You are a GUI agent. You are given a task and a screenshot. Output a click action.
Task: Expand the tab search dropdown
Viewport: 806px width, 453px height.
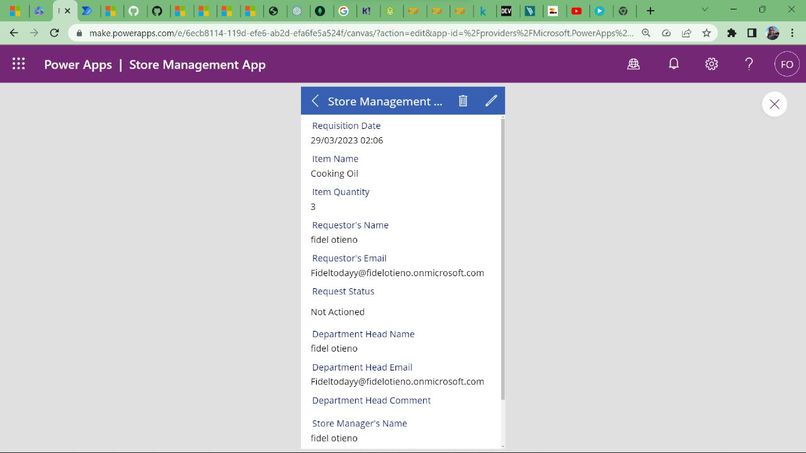click(x=705, y=10)
